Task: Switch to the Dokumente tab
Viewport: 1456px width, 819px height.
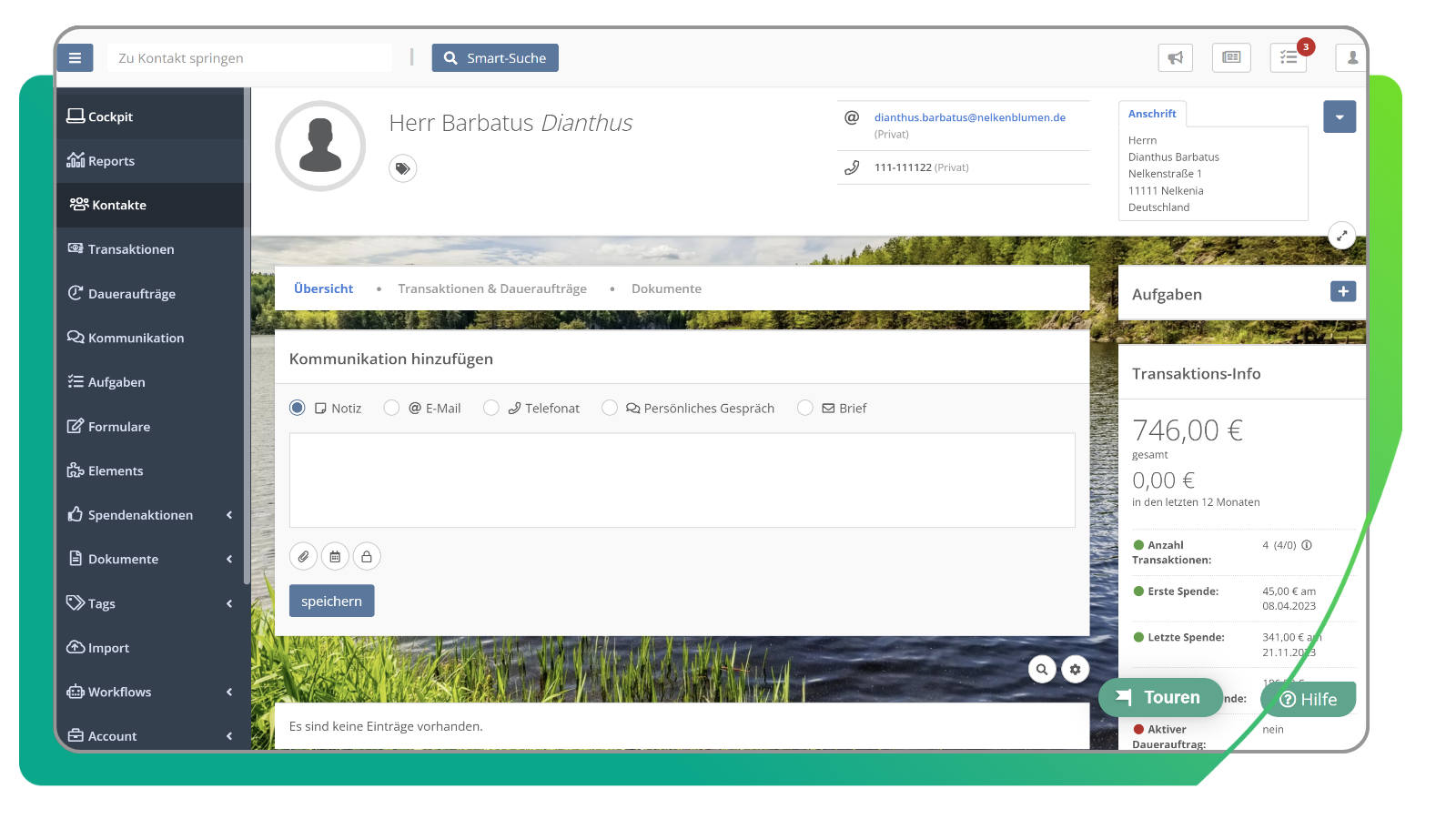Action: 666,288
